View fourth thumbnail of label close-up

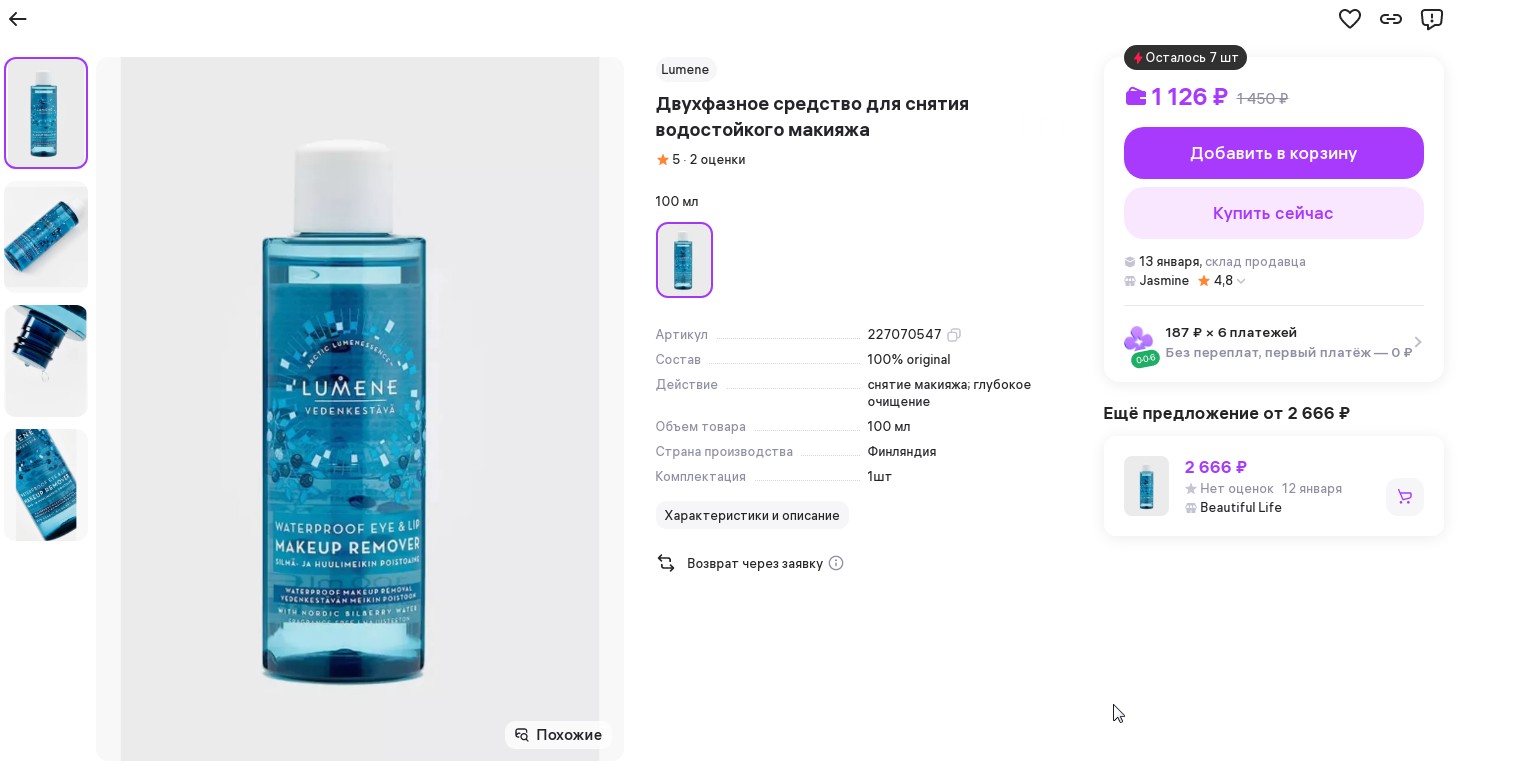46,485
